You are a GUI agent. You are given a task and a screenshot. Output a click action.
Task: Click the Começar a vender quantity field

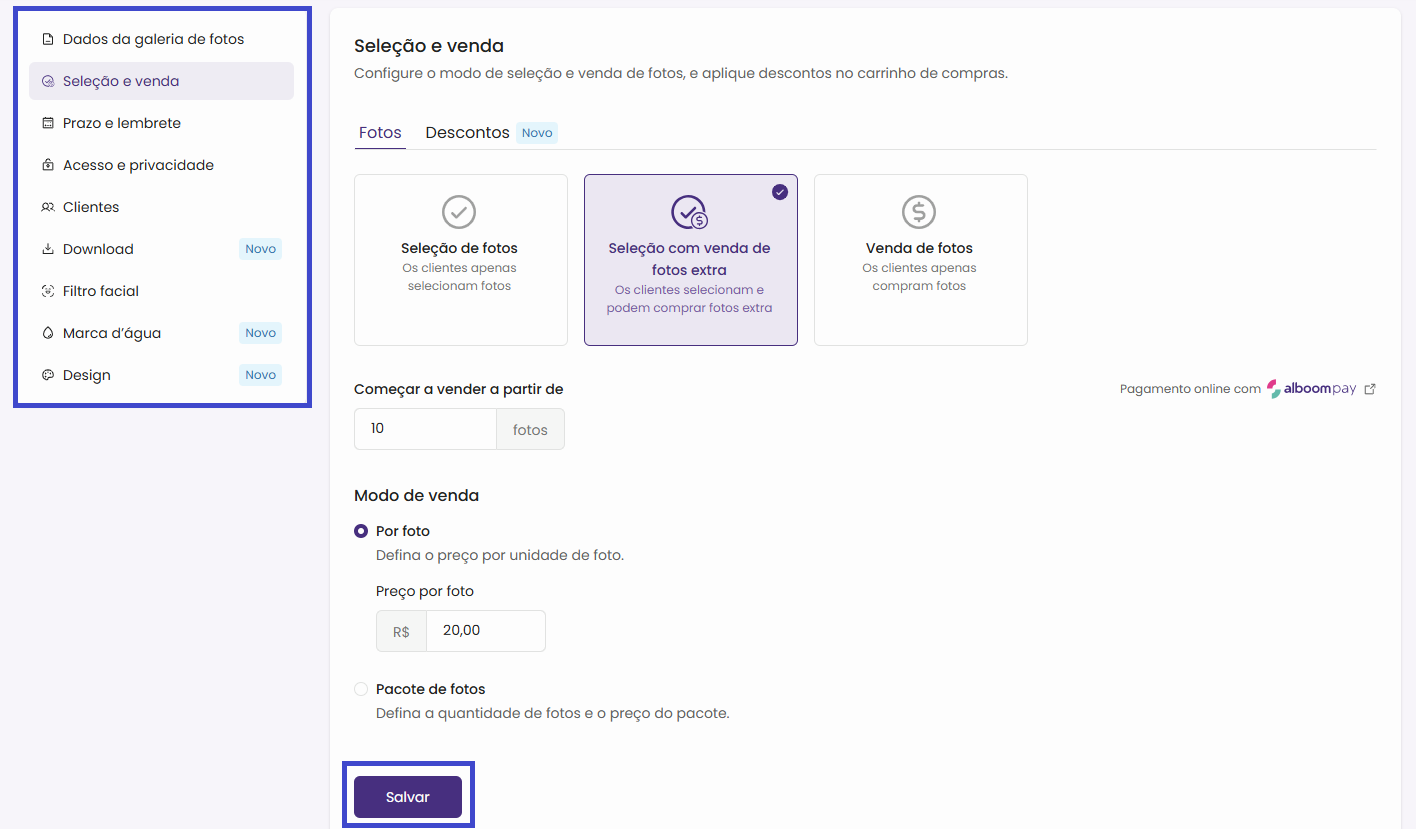pyautogui.click(x=425, y=429)
